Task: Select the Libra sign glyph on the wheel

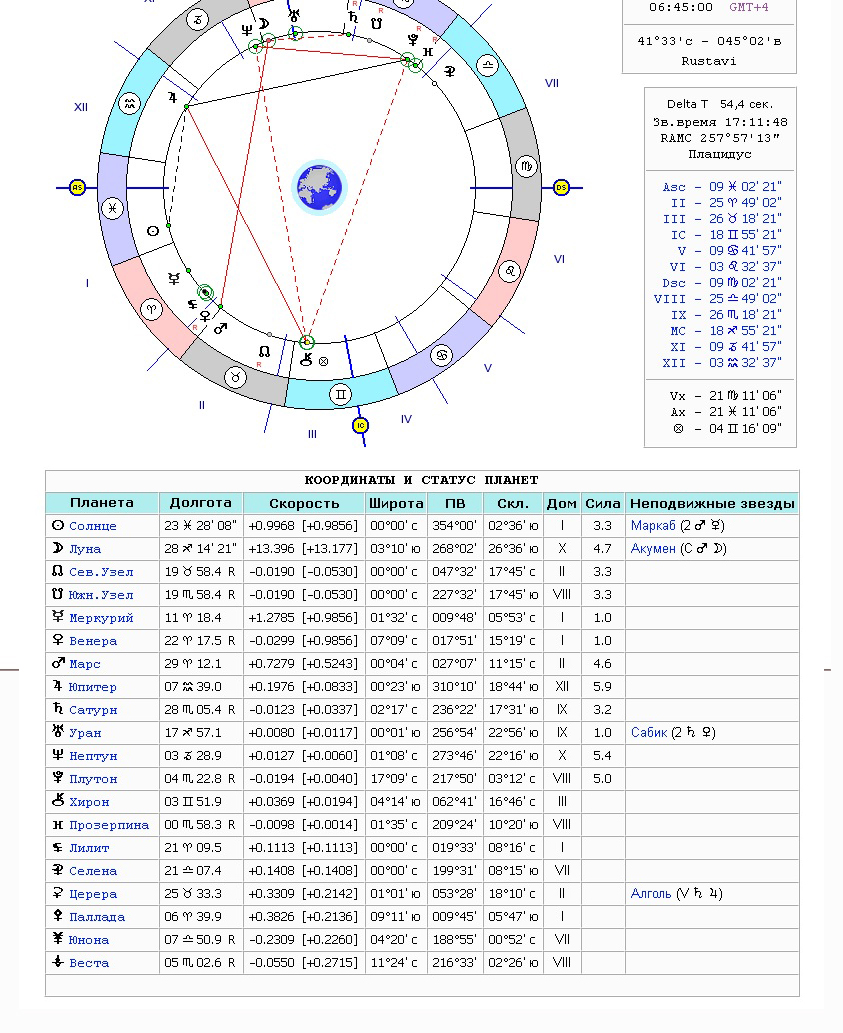Action: point(487,65)
